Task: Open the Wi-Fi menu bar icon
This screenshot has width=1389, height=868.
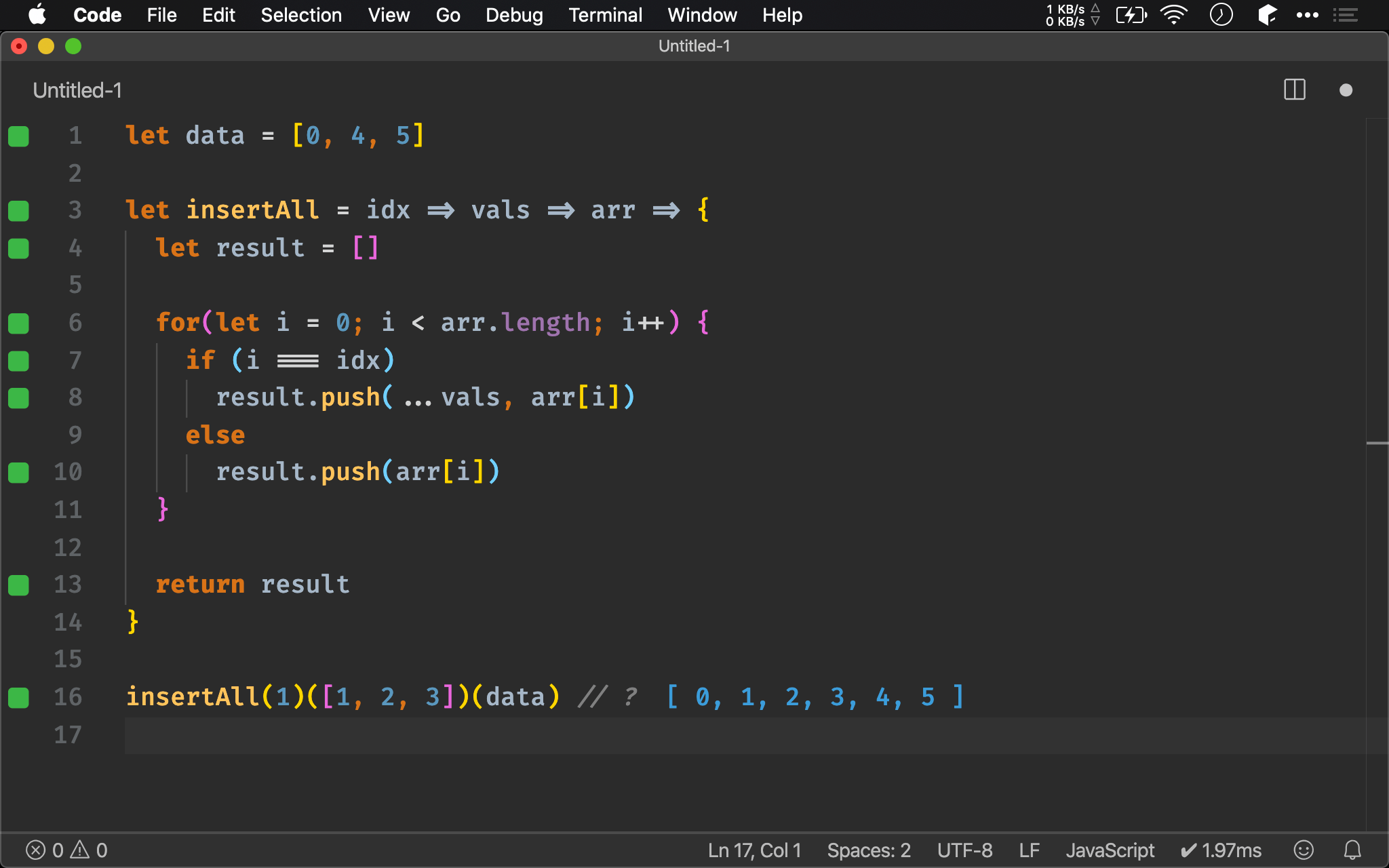Action: coord(1174,15)
